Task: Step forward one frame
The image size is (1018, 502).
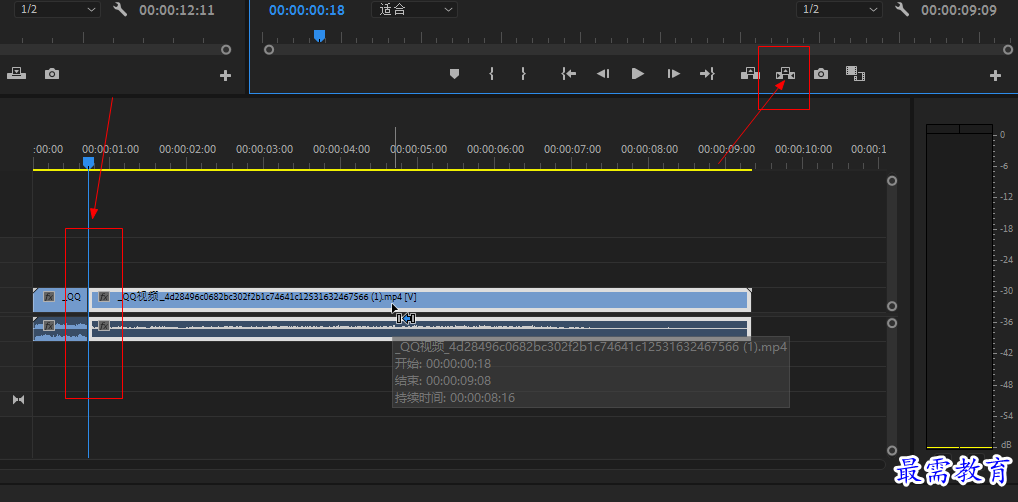Action: click(x=674, y=74)
